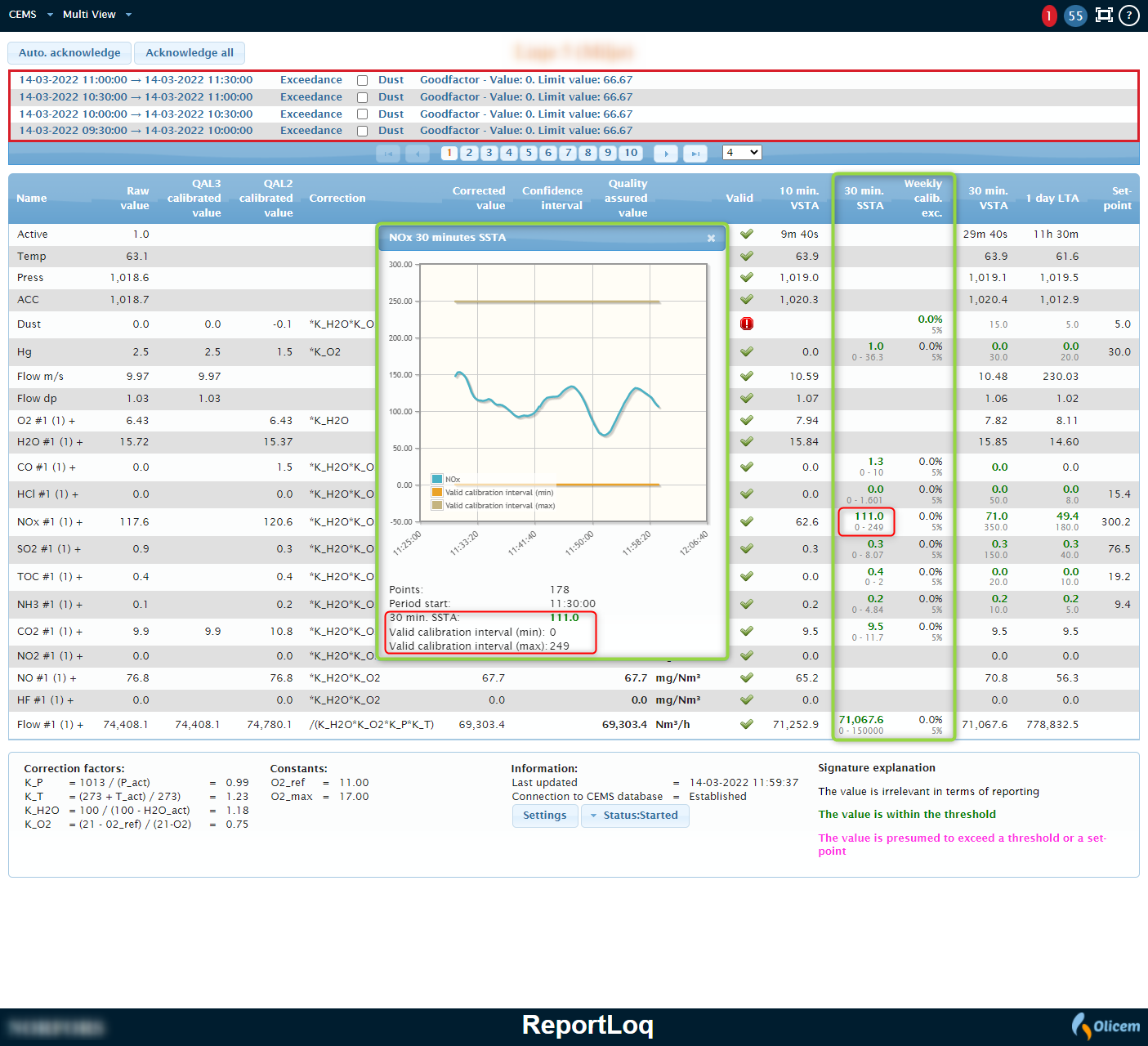This screenshot has width=1148, height=1046.
Task: Check the 10:00:00 to 10:30:00 exceedance checkbox
Action: (362, 114)
